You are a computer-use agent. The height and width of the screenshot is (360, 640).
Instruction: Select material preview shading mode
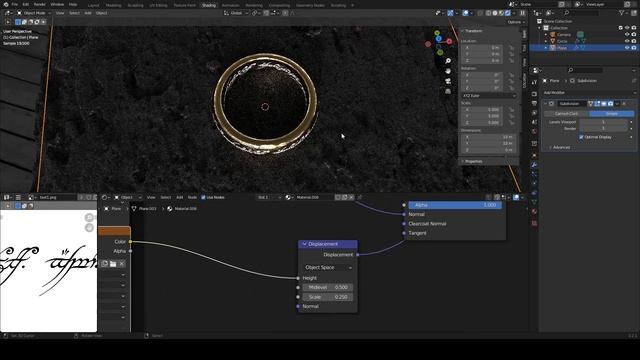tap(501, 13)
